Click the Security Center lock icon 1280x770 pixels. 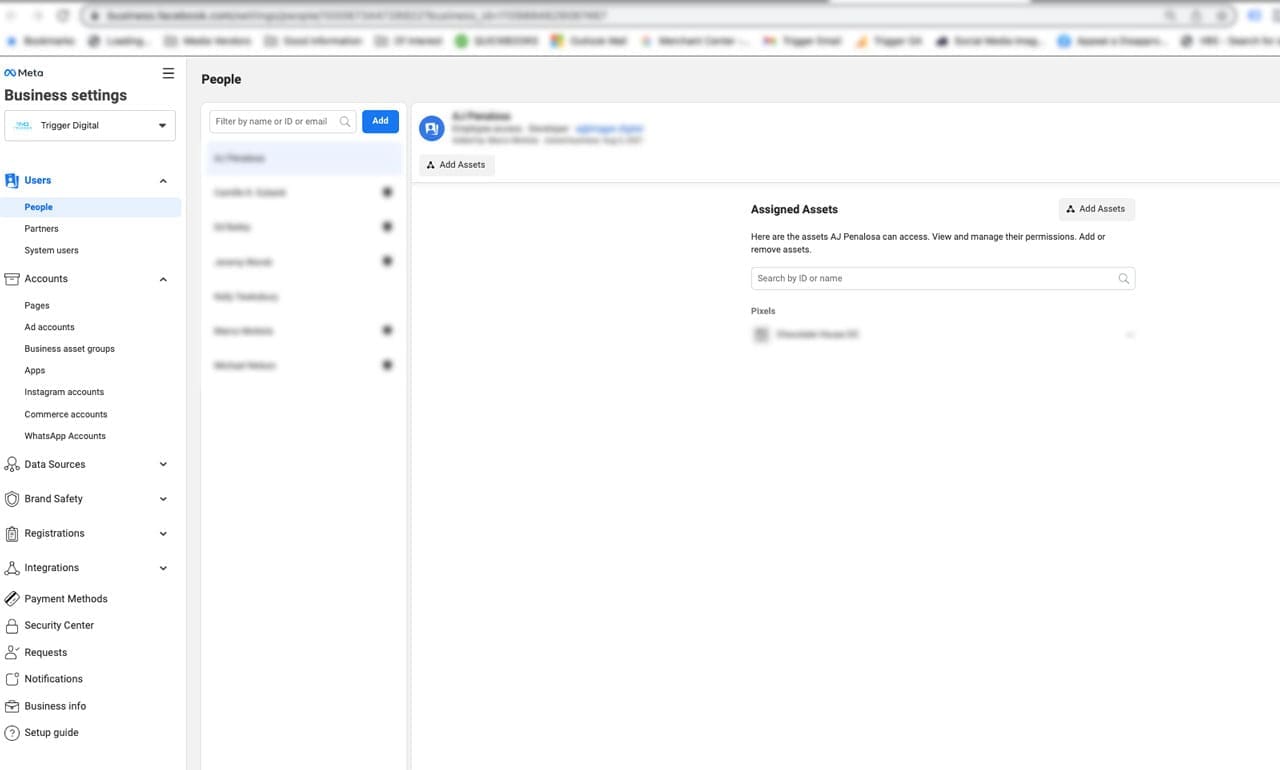coord(11,625)
